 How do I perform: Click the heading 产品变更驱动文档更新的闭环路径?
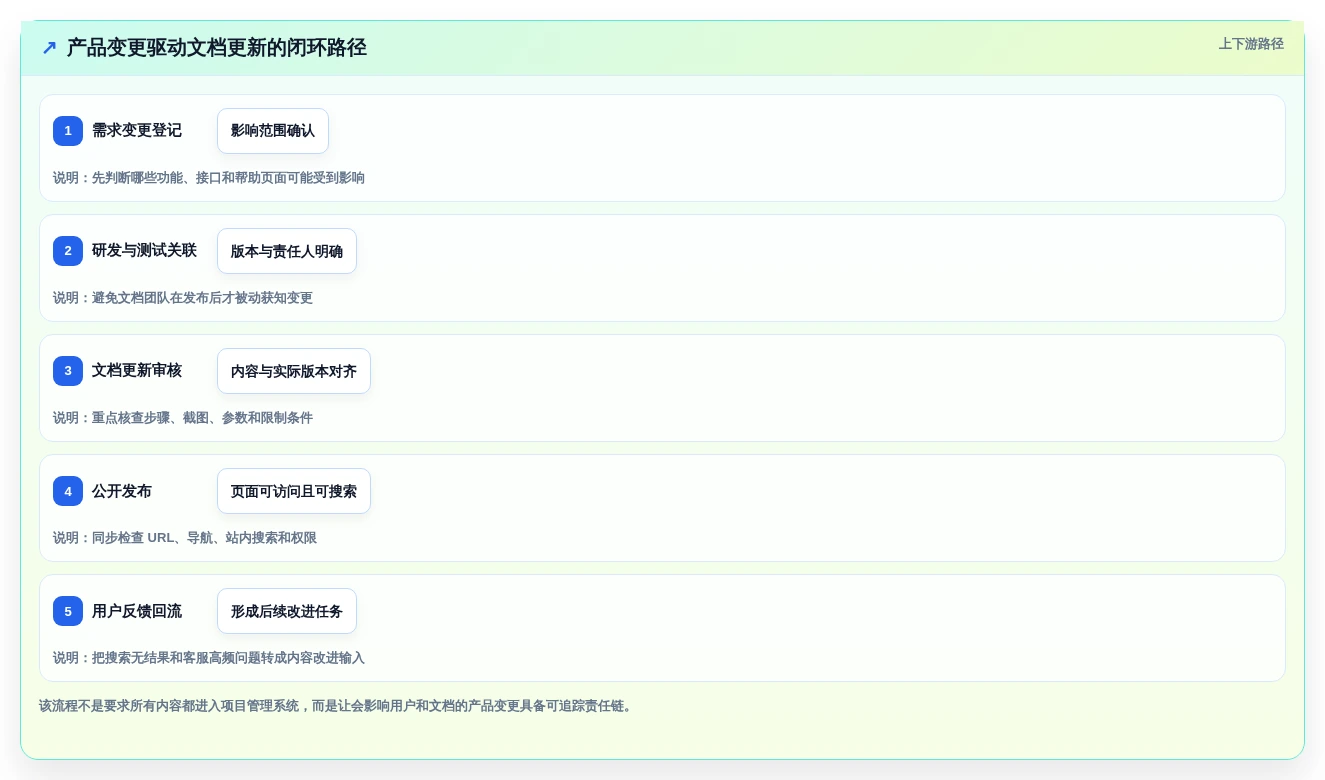point(217,48)
